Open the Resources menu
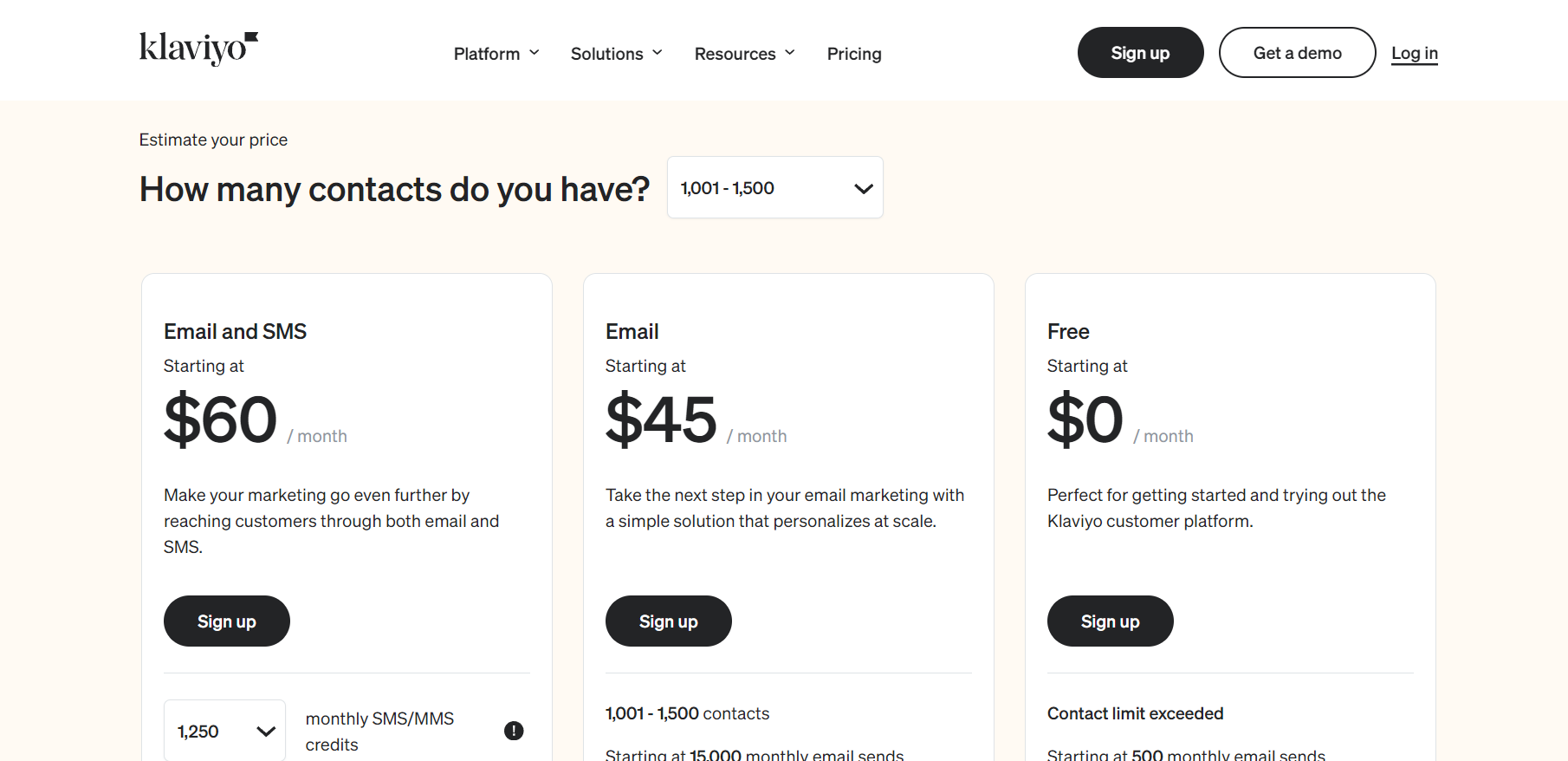 (x=744, y=54)
